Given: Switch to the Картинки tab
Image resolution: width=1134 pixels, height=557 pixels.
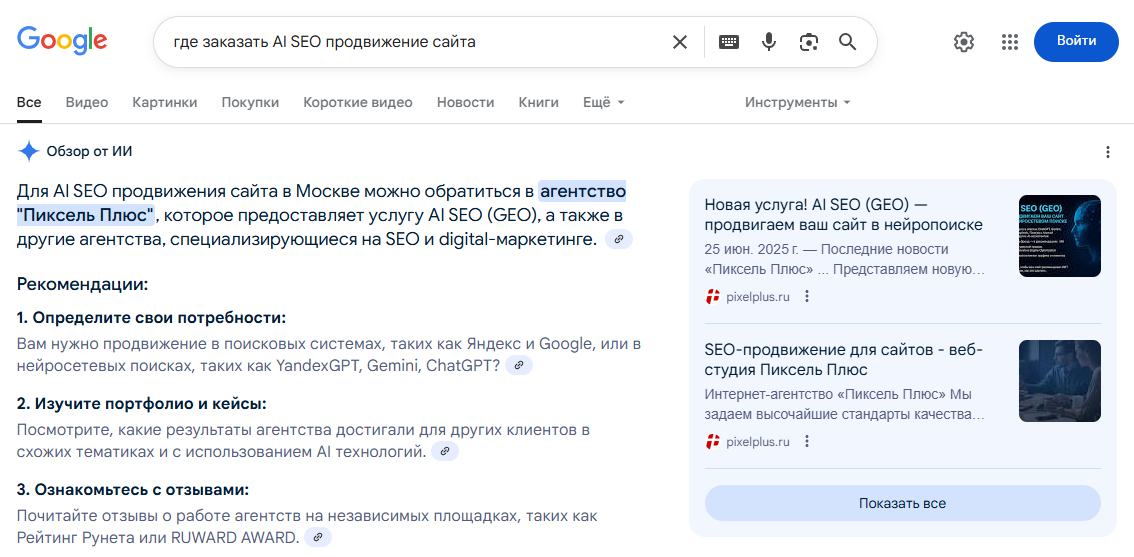Looking at the screenshot, I should (165, 103).
